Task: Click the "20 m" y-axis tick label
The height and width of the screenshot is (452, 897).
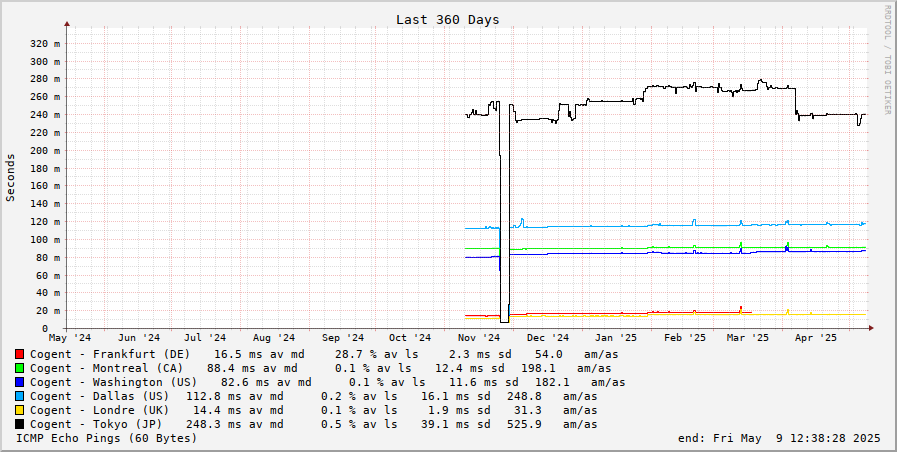Action: (x=49, y=311)
